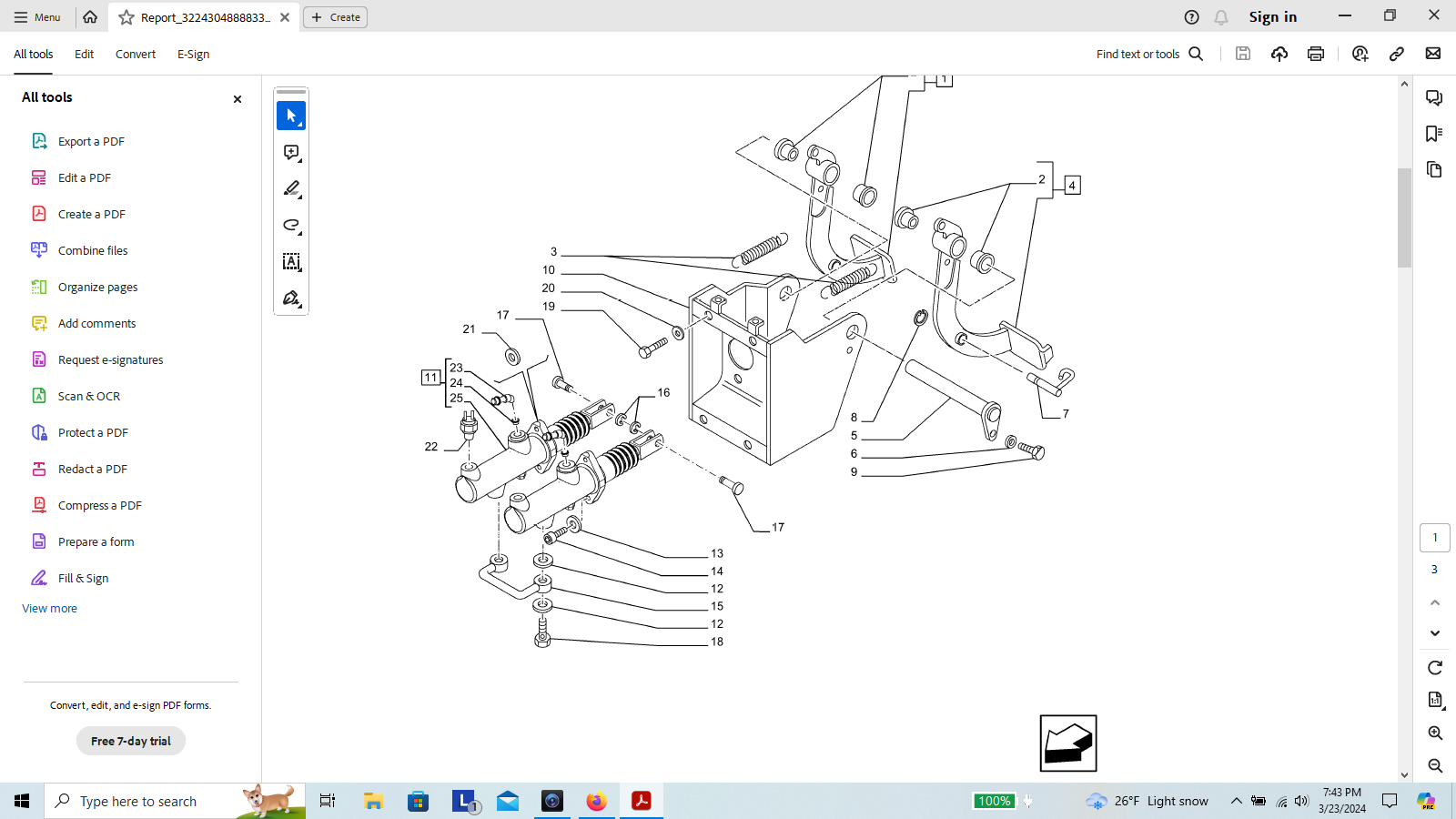Open the Windows Start menu
1456x819 pixels.
[x=22, y=801]
